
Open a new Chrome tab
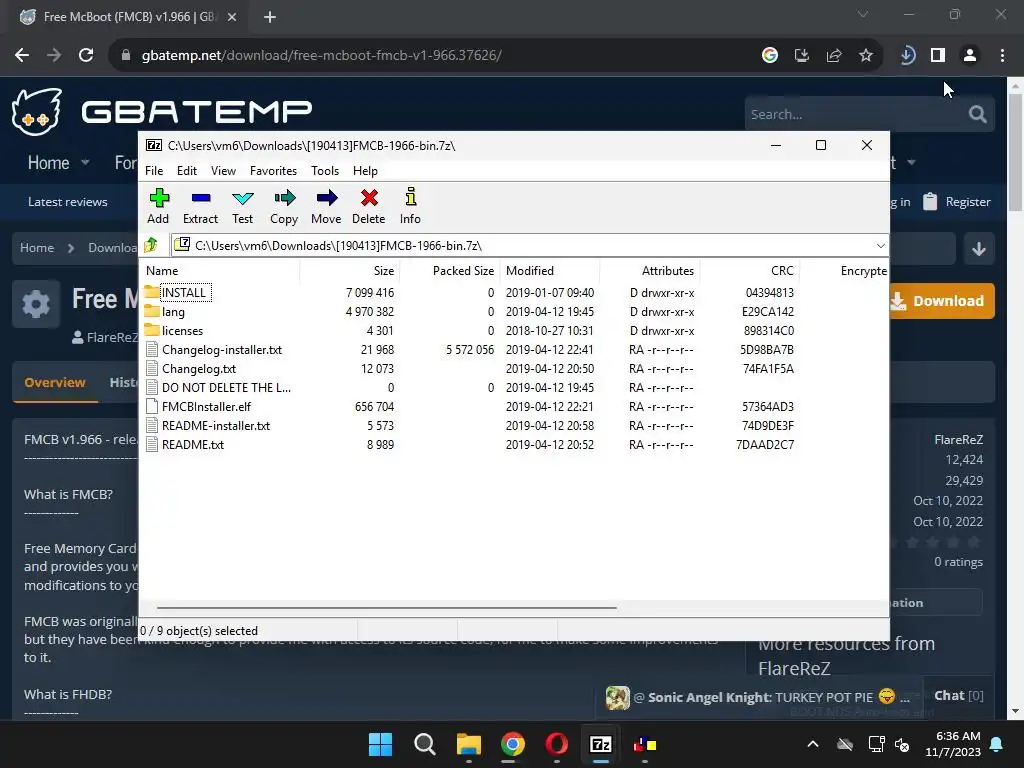(270, 17)
